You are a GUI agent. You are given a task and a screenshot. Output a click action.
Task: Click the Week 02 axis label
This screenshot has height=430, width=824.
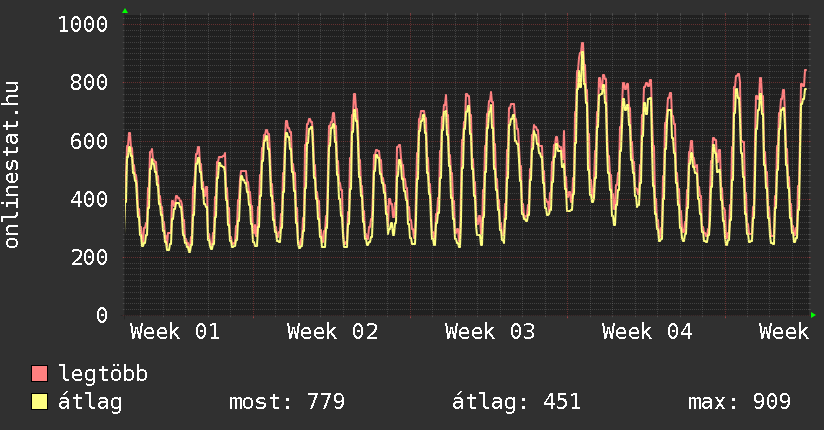point(332,332)
